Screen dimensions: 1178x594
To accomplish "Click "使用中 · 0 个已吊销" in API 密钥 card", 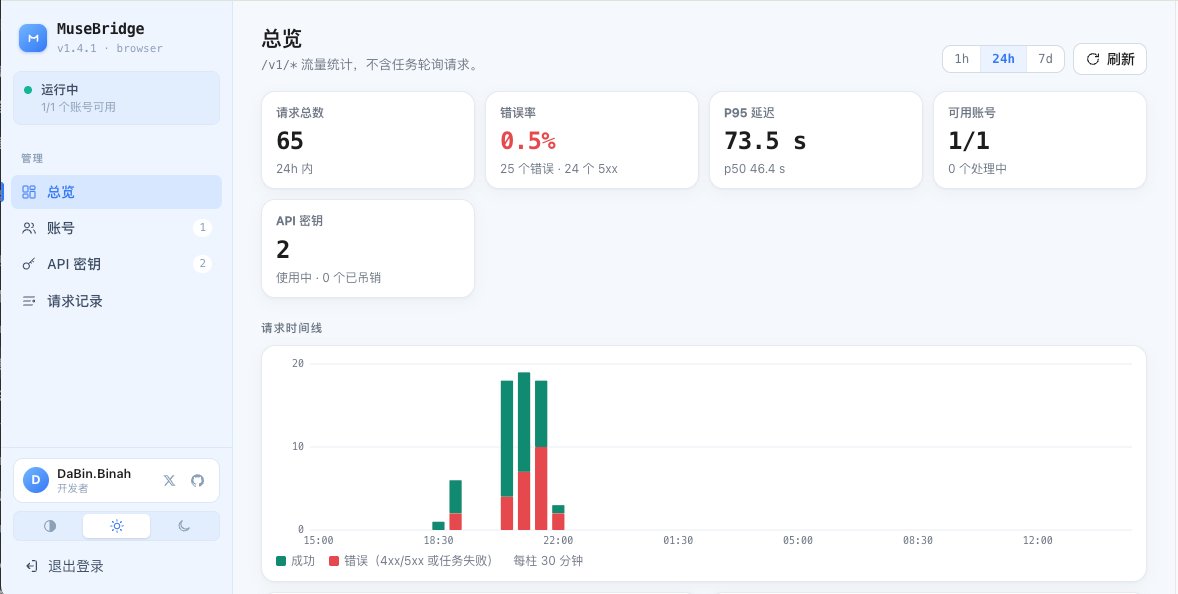I will click(x=328, y=278).
